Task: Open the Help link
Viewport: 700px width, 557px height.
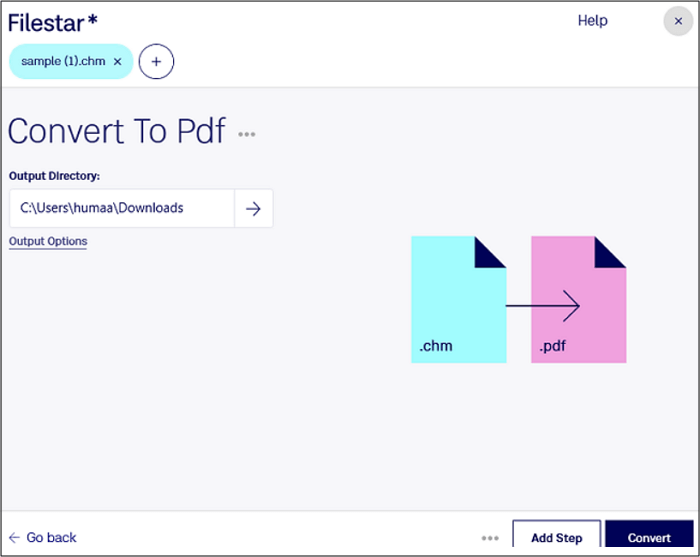Action: (x=592, y=21)
